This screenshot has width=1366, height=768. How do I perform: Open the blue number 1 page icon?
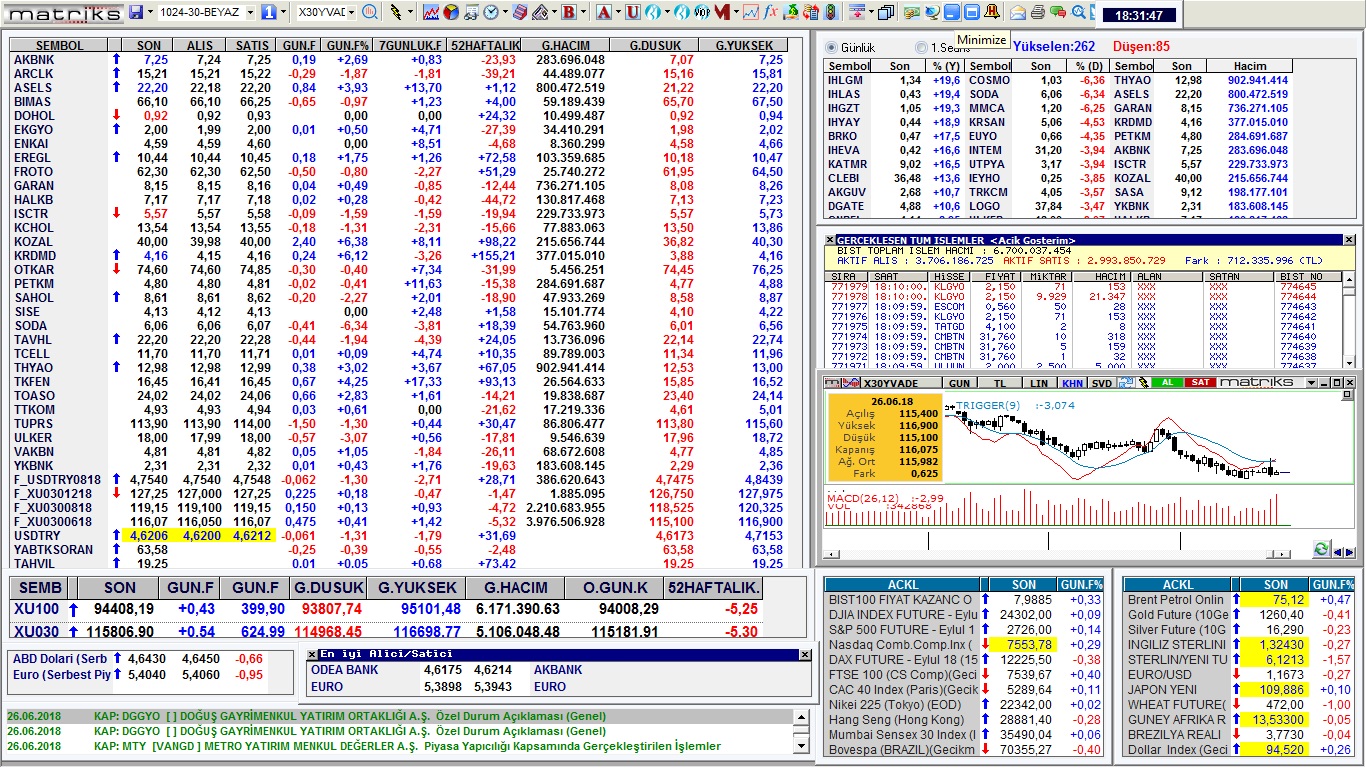pyautogui.click(x=268, y=12)
